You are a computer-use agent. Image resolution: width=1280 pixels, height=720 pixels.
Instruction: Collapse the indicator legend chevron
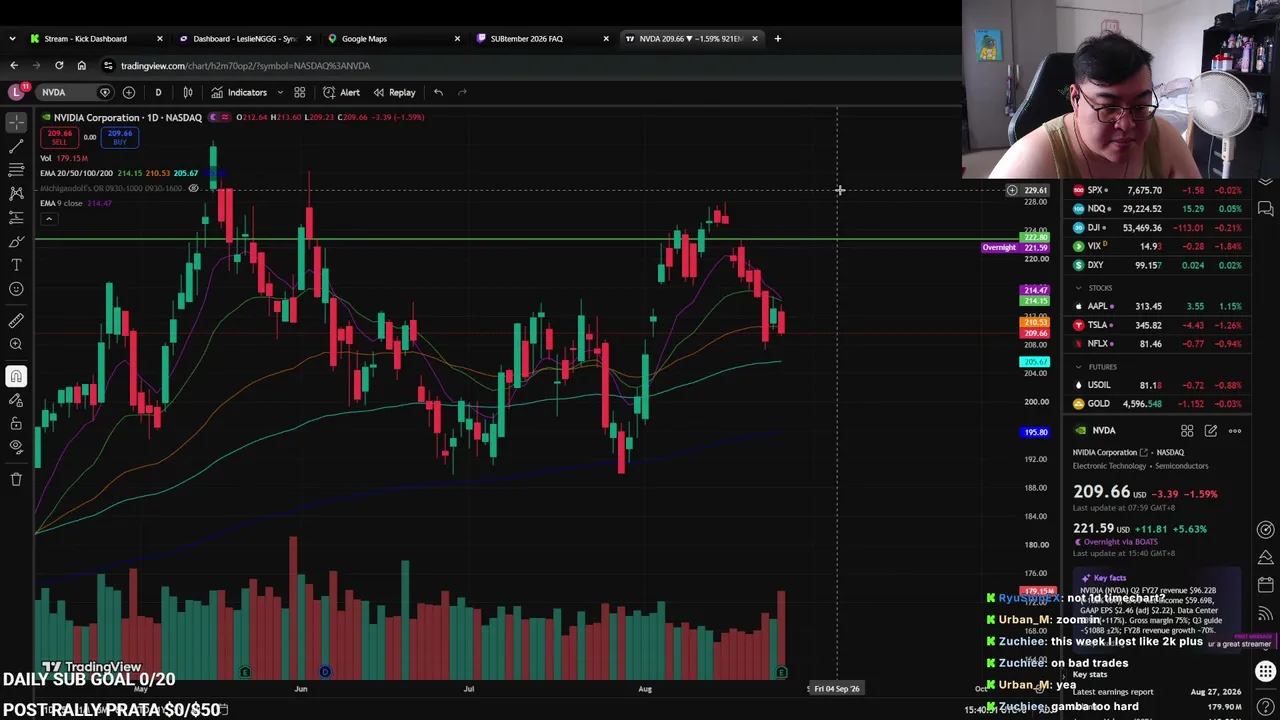click(48, 219)
